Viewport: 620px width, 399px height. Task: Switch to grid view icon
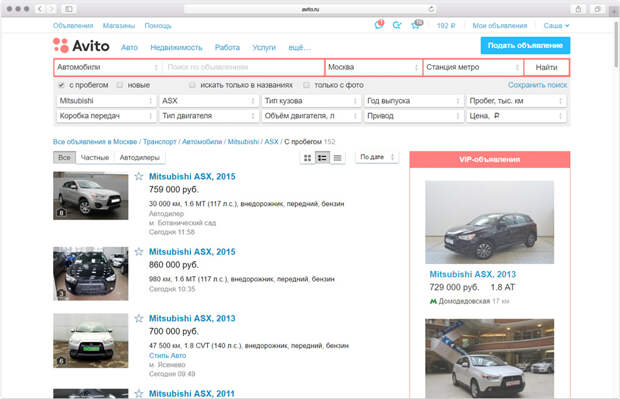308,158
